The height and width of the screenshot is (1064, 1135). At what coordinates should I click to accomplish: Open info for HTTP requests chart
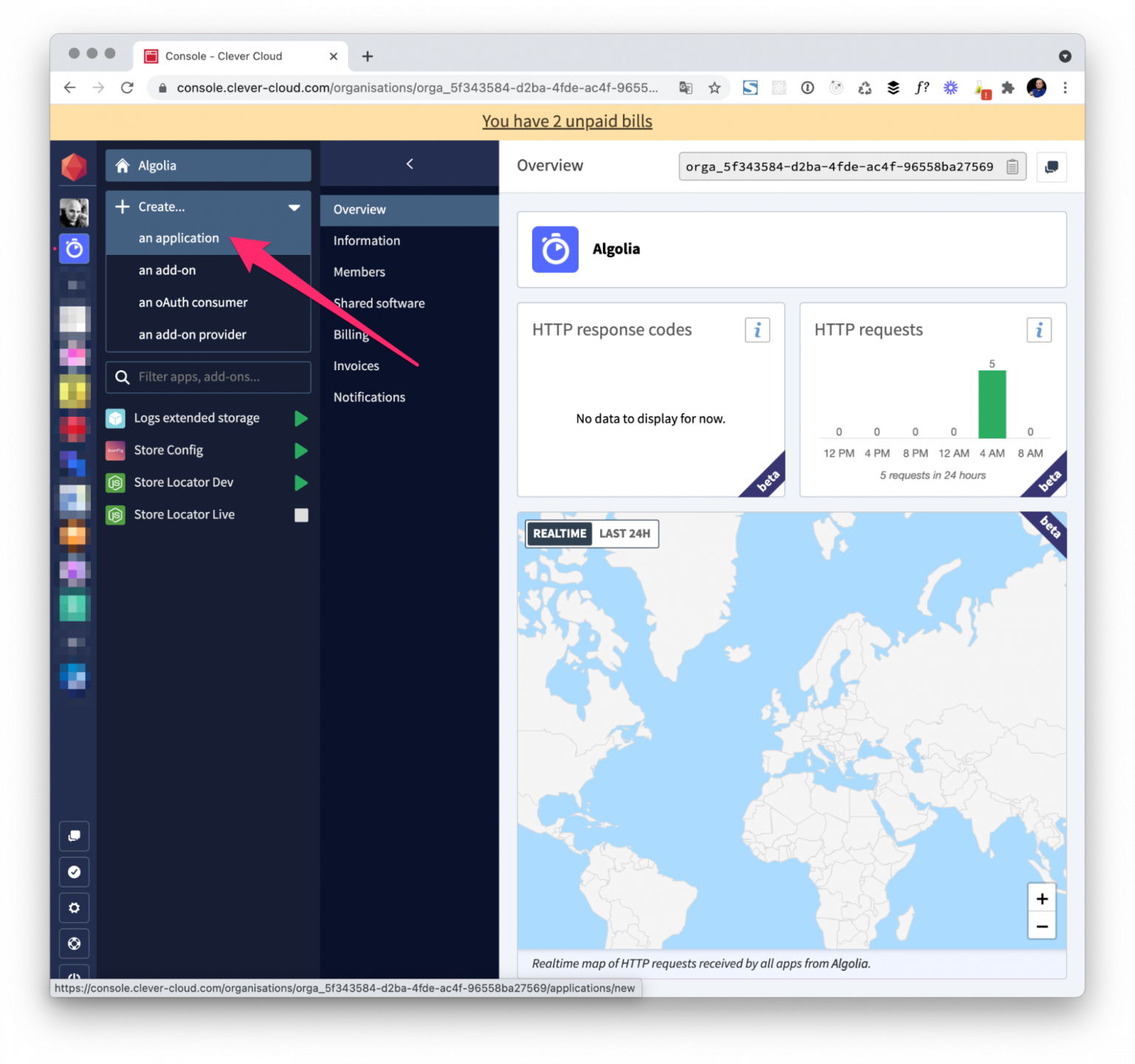[x=1039, y=330]
